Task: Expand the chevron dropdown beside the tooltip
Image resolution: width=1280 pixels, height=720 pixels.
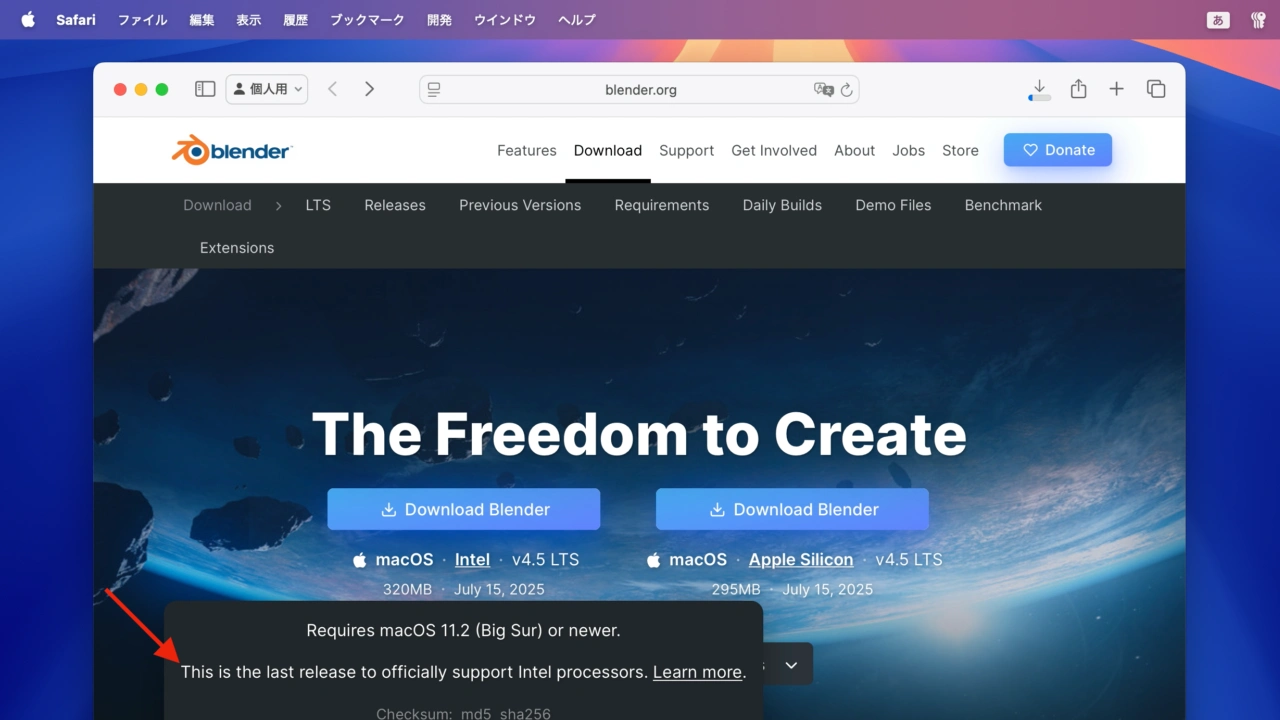Action: point(791,665)
